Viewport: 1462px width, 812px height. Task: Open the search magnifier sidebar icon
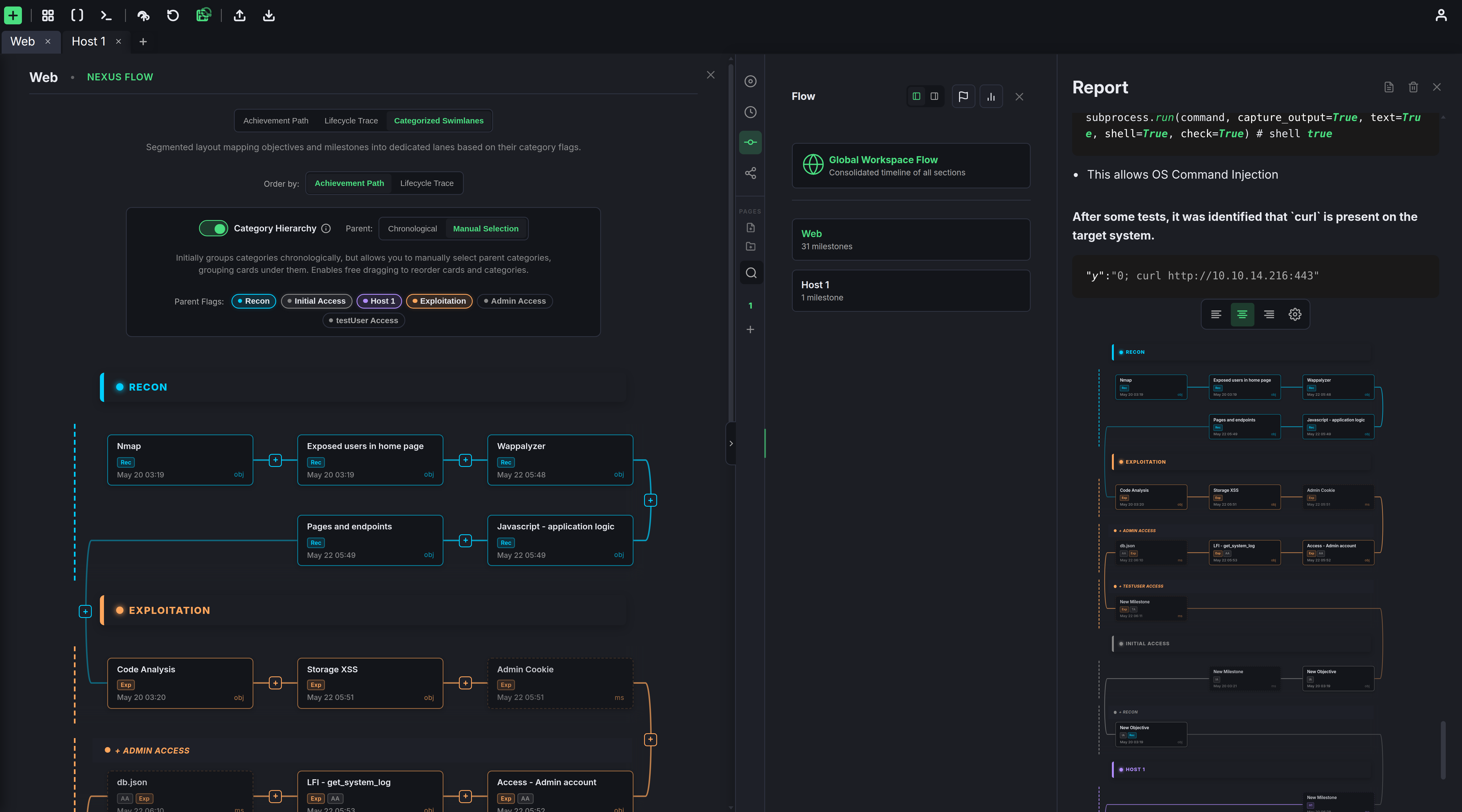pyautogui.click(x=751, y=273)
